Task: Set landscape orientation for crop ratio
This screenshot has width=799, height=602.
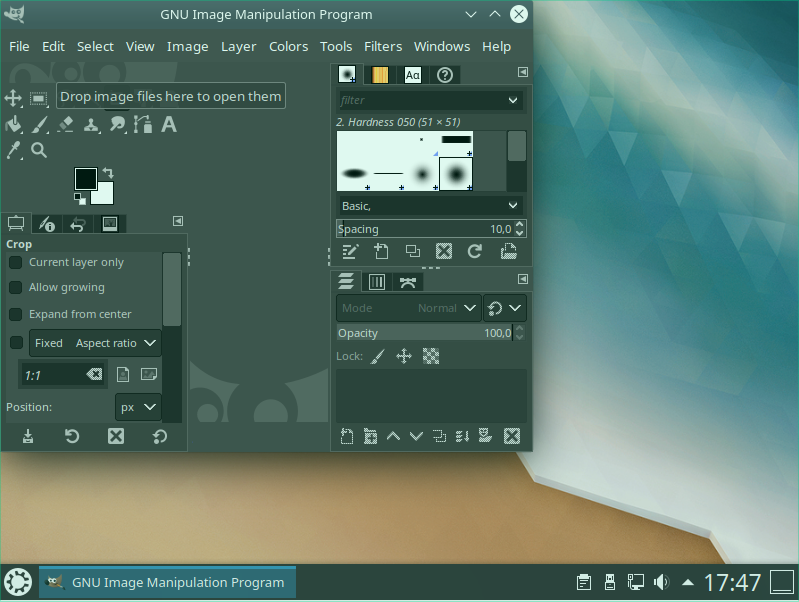Action: 149,375
